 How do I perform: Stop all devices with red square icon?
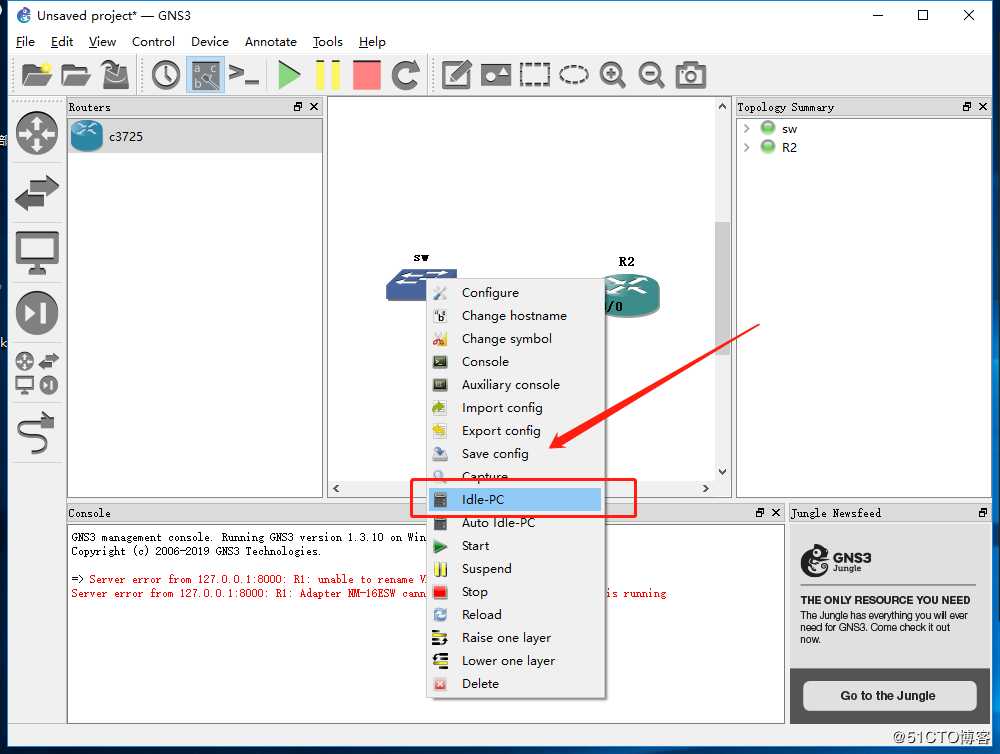click(x=366, y=75)
